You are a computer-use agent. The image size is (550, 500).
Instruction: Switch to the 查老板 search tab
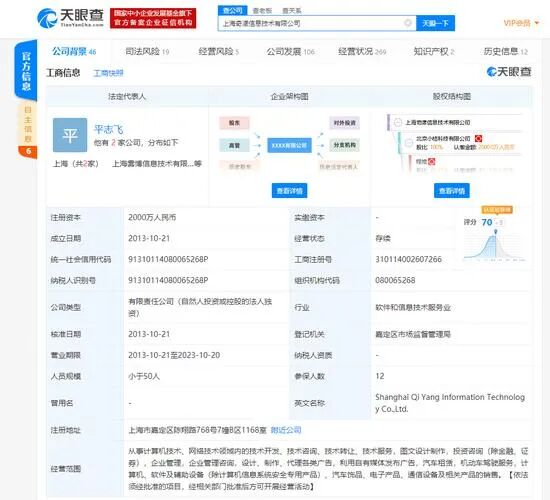click(262, 11)
